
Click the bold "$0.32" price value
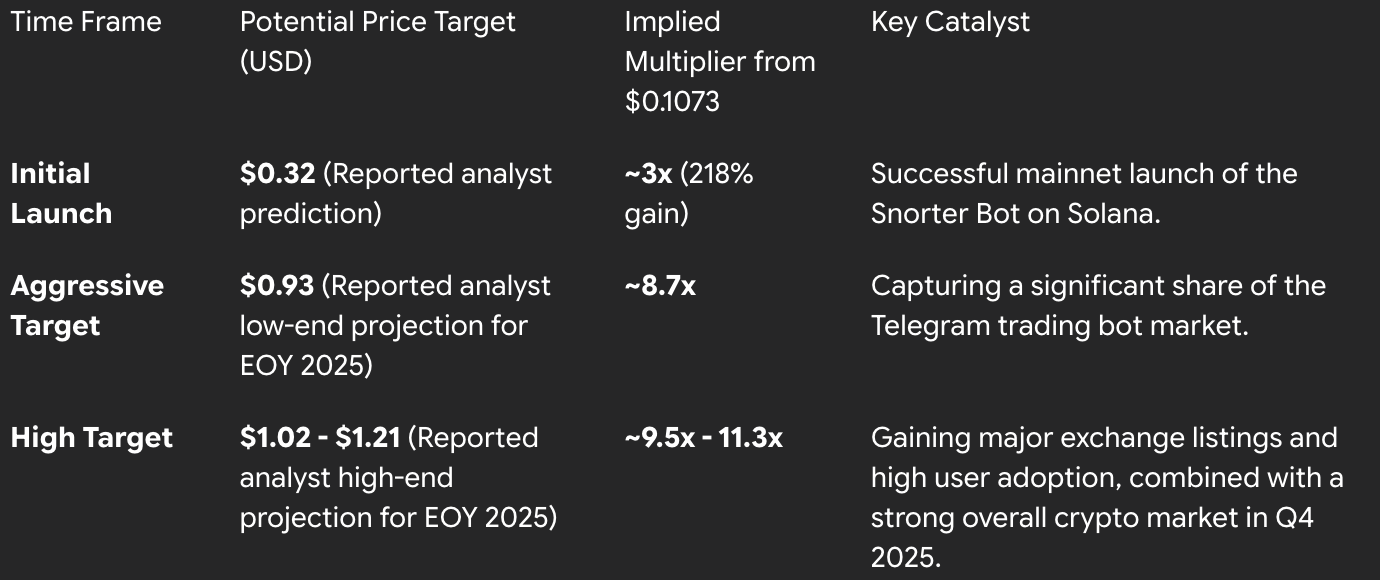[277, 174]
